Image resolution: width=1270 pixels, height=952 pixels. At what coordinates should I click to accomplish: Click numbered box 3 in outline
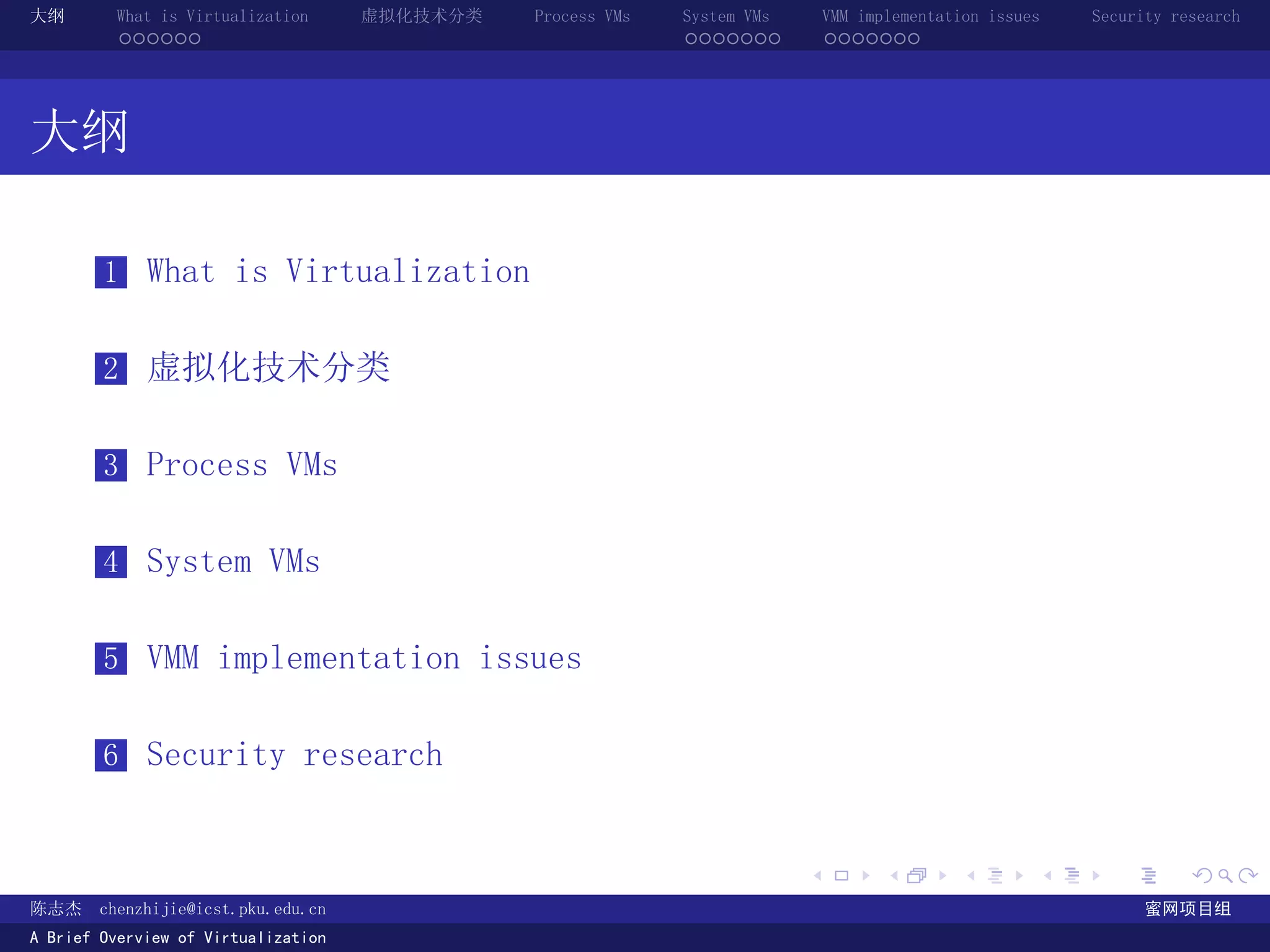(111, 465)
